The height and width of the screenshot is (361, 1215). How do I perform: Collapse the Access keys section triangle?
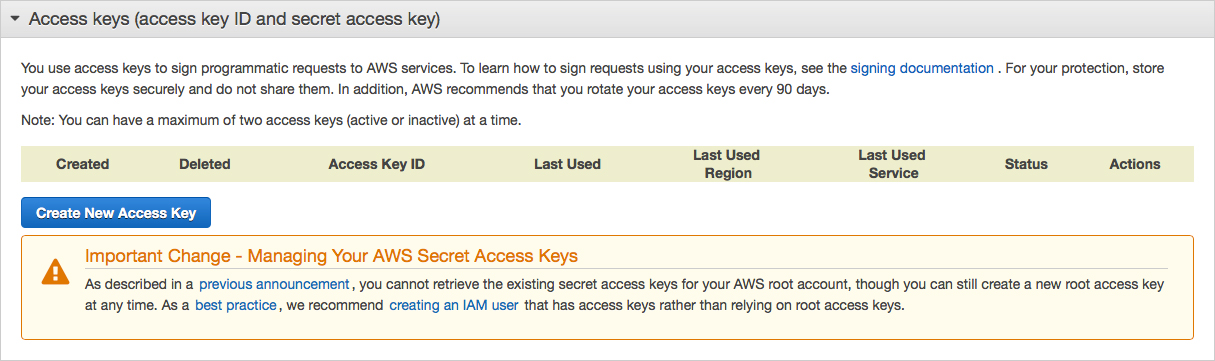point(15,19)
